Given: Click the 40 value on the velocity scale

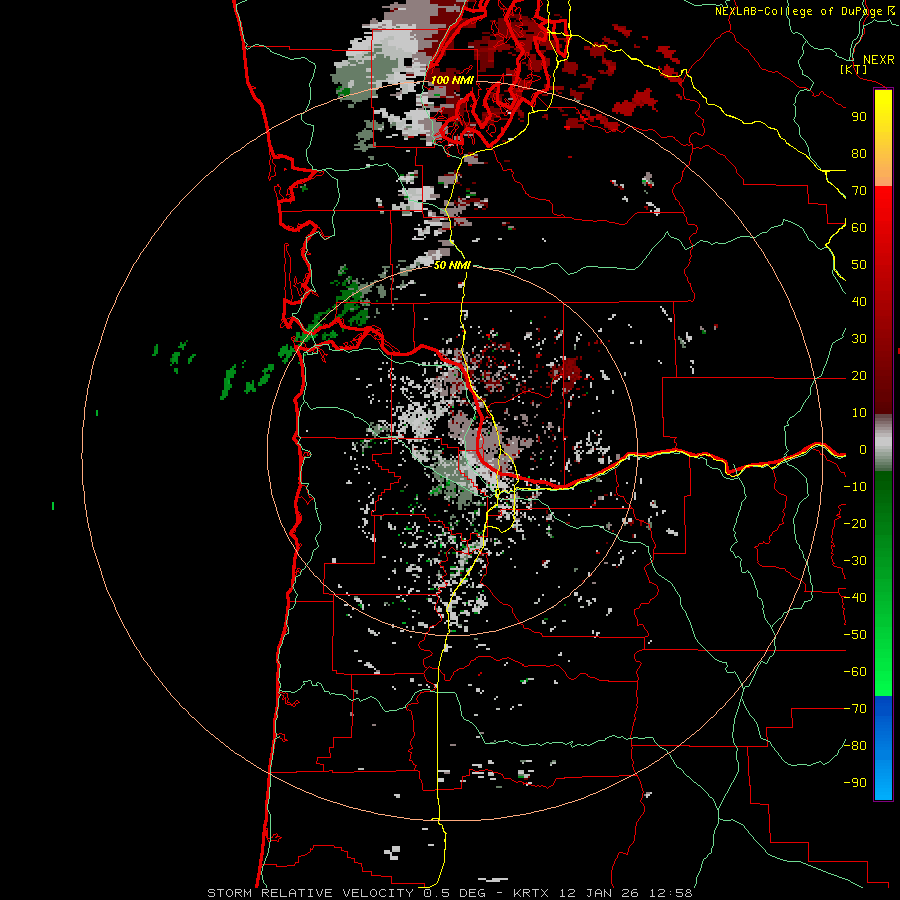Looking at the screenshot, I should tap(859, 302).
